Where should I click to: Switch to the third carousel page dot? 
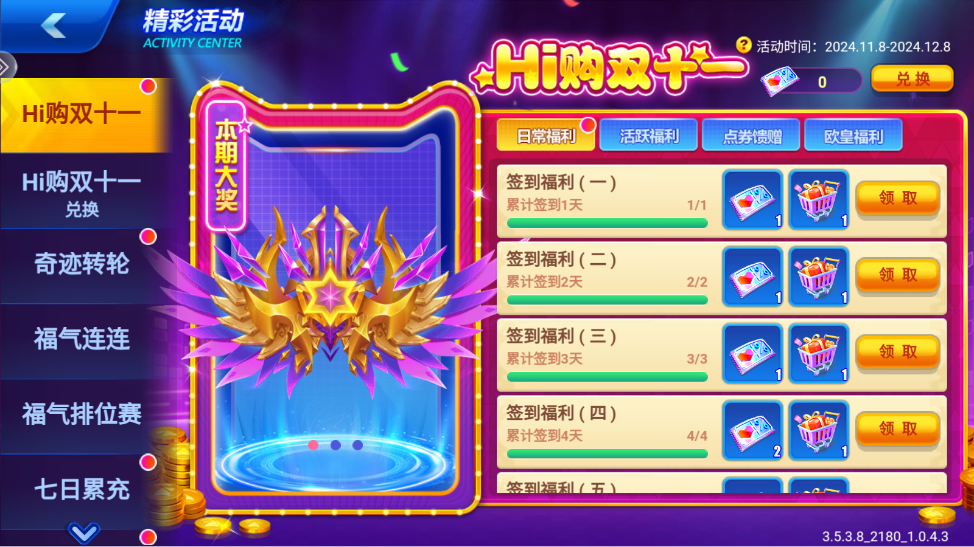pyautogui.click(x=358, y=445)
